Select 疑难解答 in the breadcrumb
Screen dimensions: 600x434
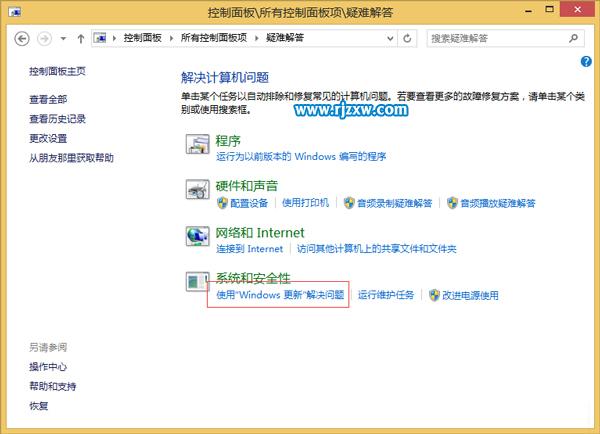click(285, 38)
